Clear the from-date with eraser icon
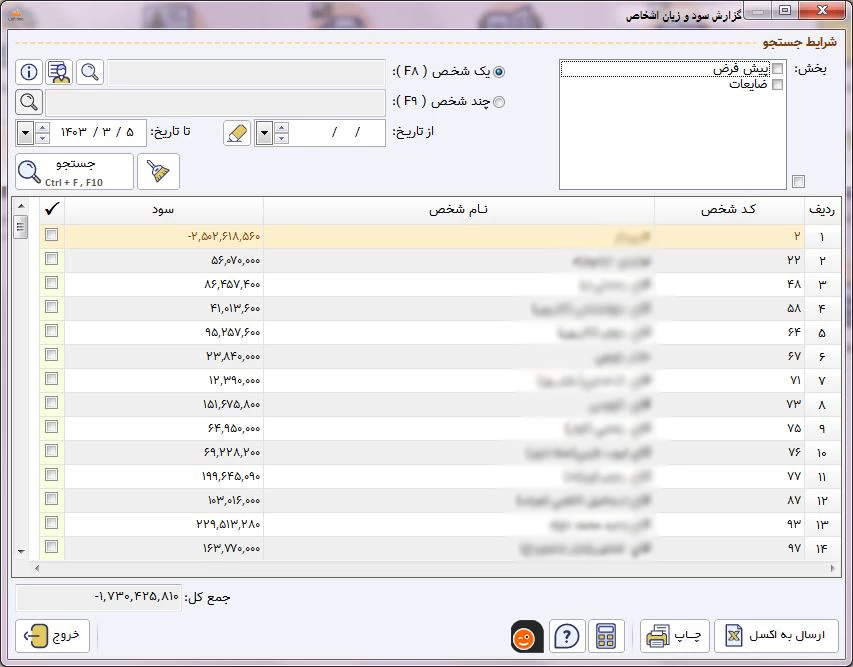This screenshot has height=667, width=853. 237,133
